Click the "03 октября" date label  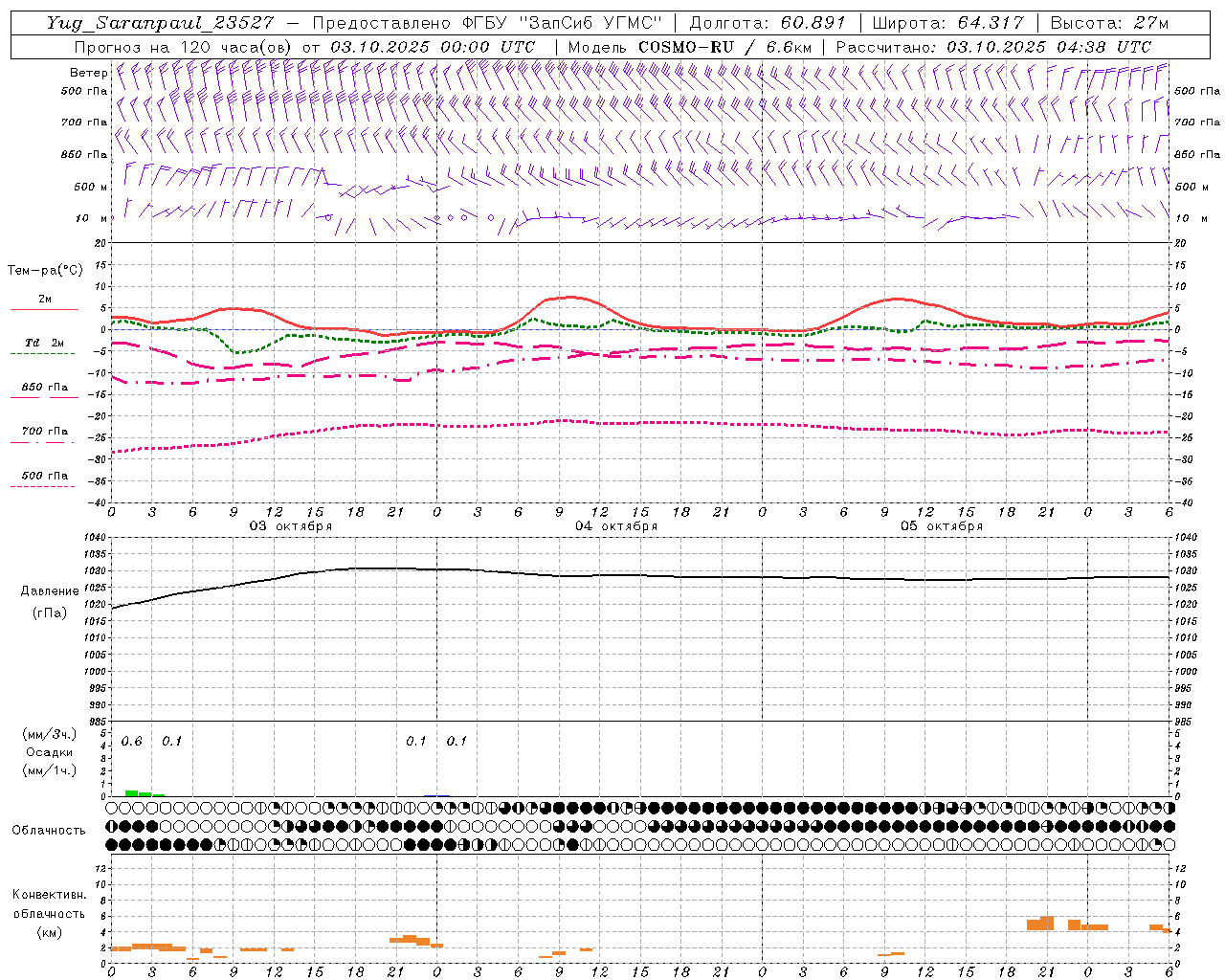click(291, 526)
